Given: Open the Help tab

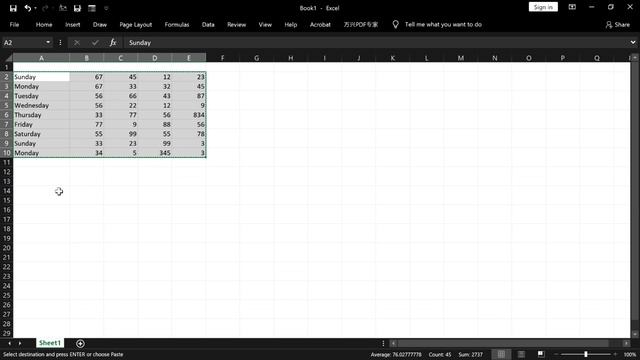Looking at the screenshot, I should coord(291,24).
